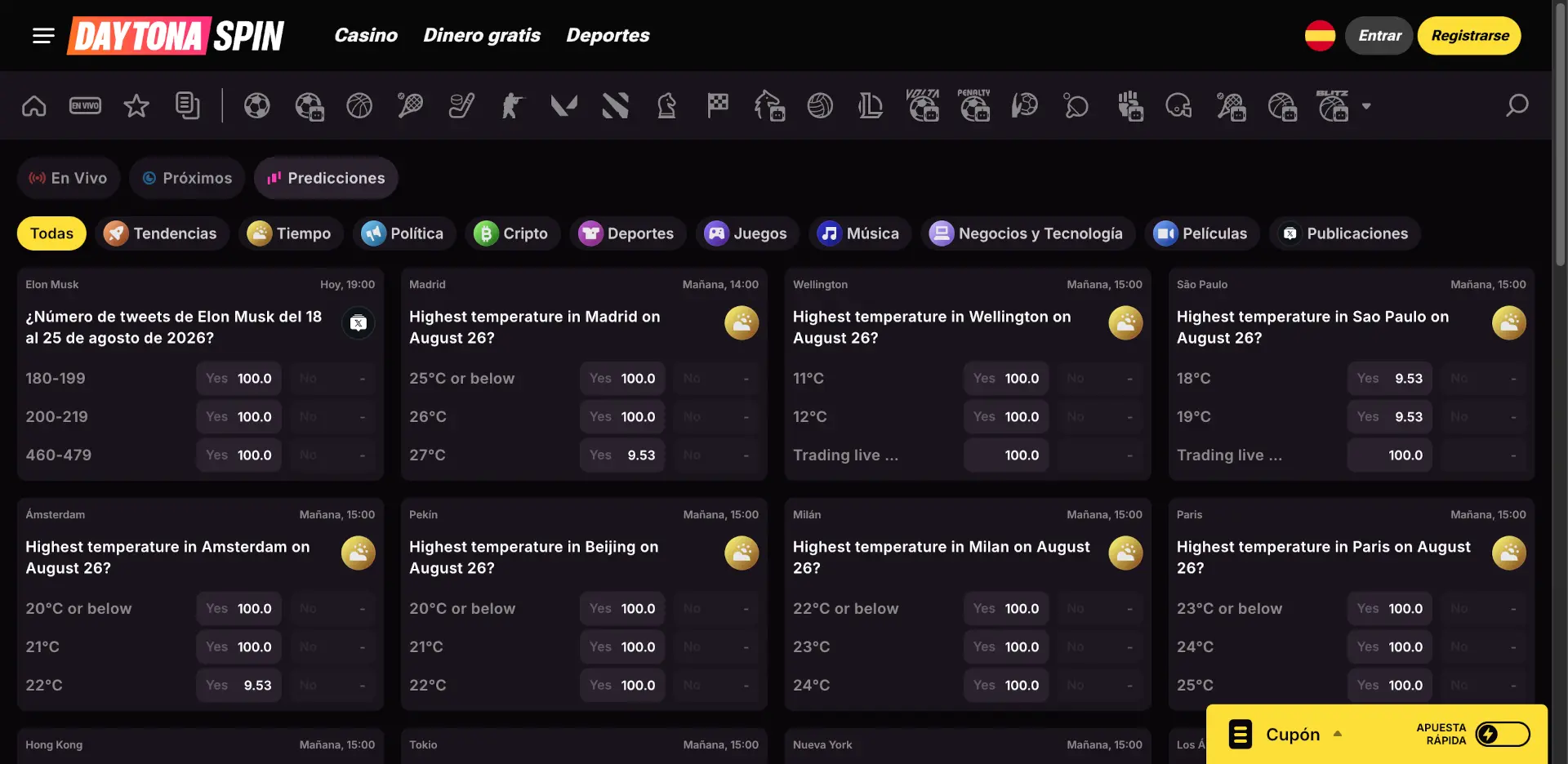Select the handball sport icon
1568x764 pixels.
coord(1025,105)
